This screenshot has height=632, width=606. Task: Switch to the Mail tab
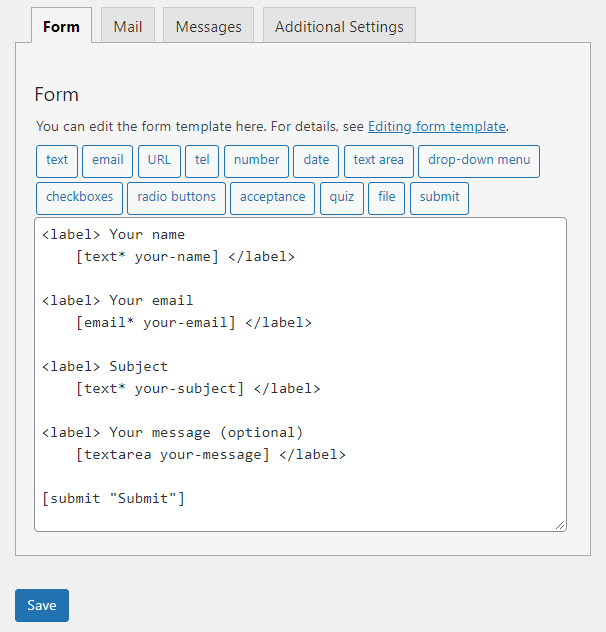click(128, 26)
